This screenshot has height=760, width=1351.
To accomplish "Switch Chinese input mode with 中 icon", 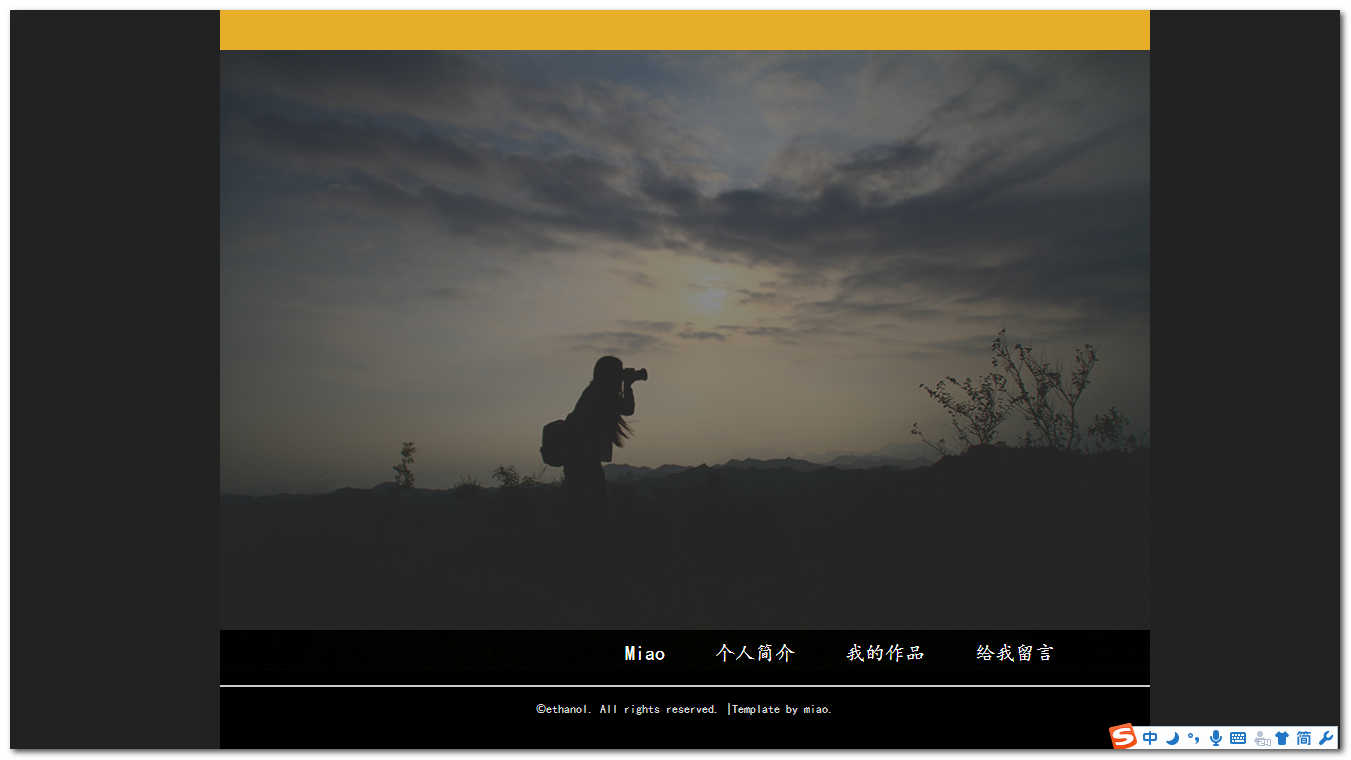I will click(x=1150, y=738).
